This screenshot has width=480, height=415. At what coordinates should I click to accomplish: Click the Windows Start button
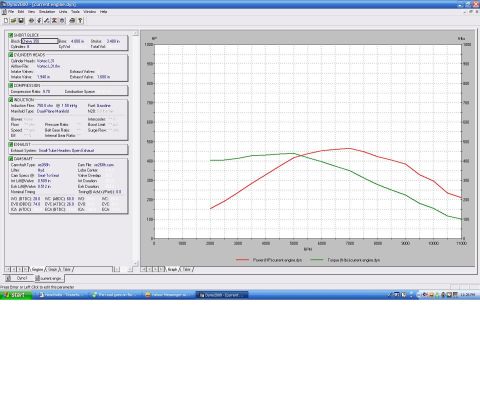(x=16, y=295)
